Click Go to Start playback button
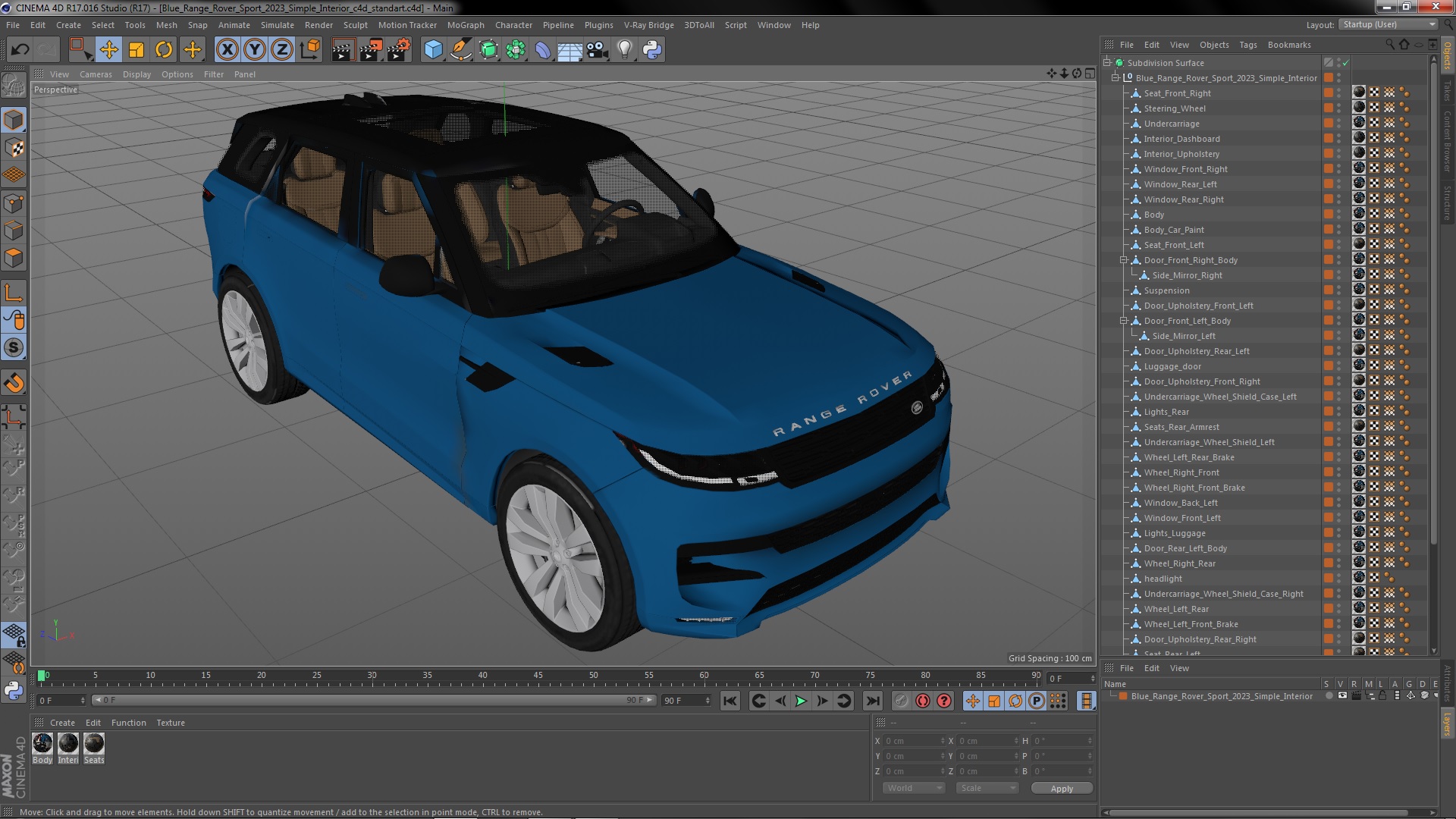The height and width of the screenshot is (819, 1456). pos(730,701)
